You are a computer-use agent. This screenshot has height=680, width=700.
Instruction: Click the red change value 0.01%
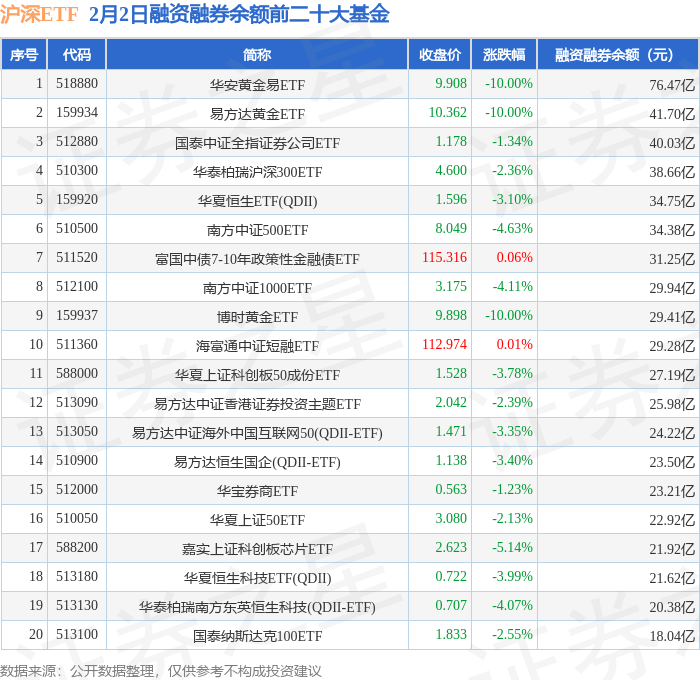pos(514,345)
